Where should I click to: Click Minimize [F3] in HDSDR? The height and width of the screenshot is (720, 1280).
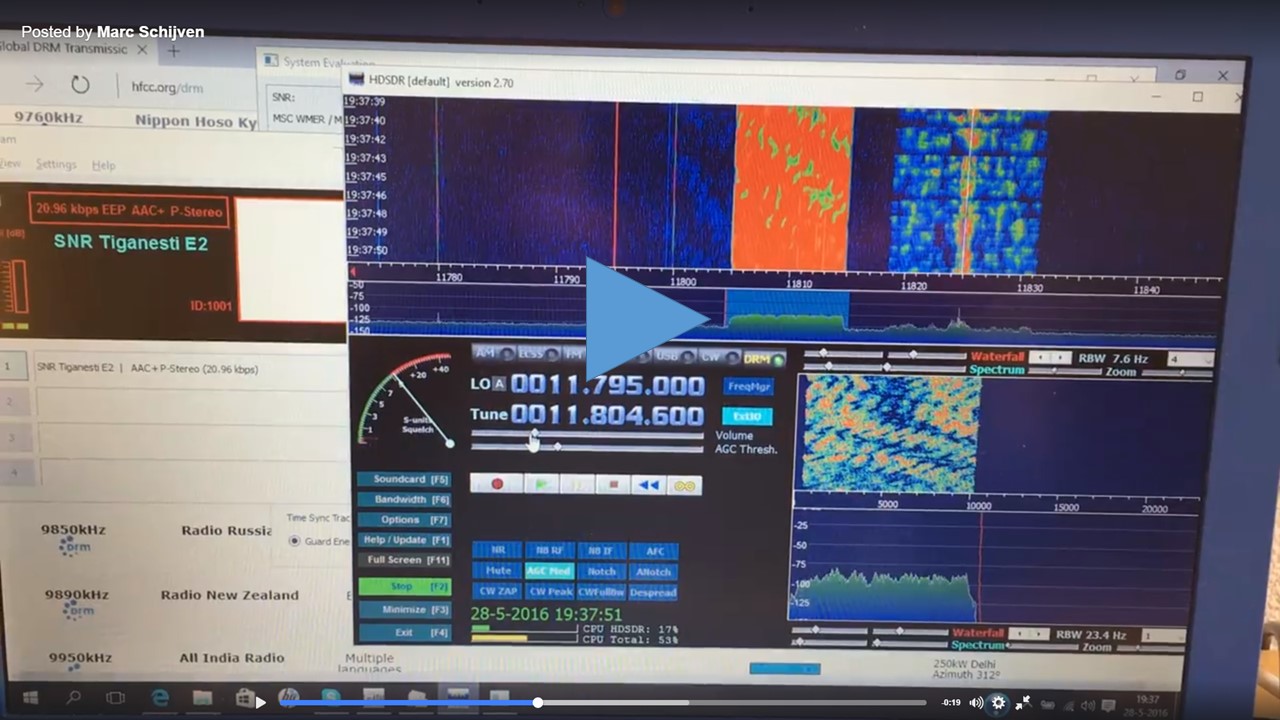point(405,610)
